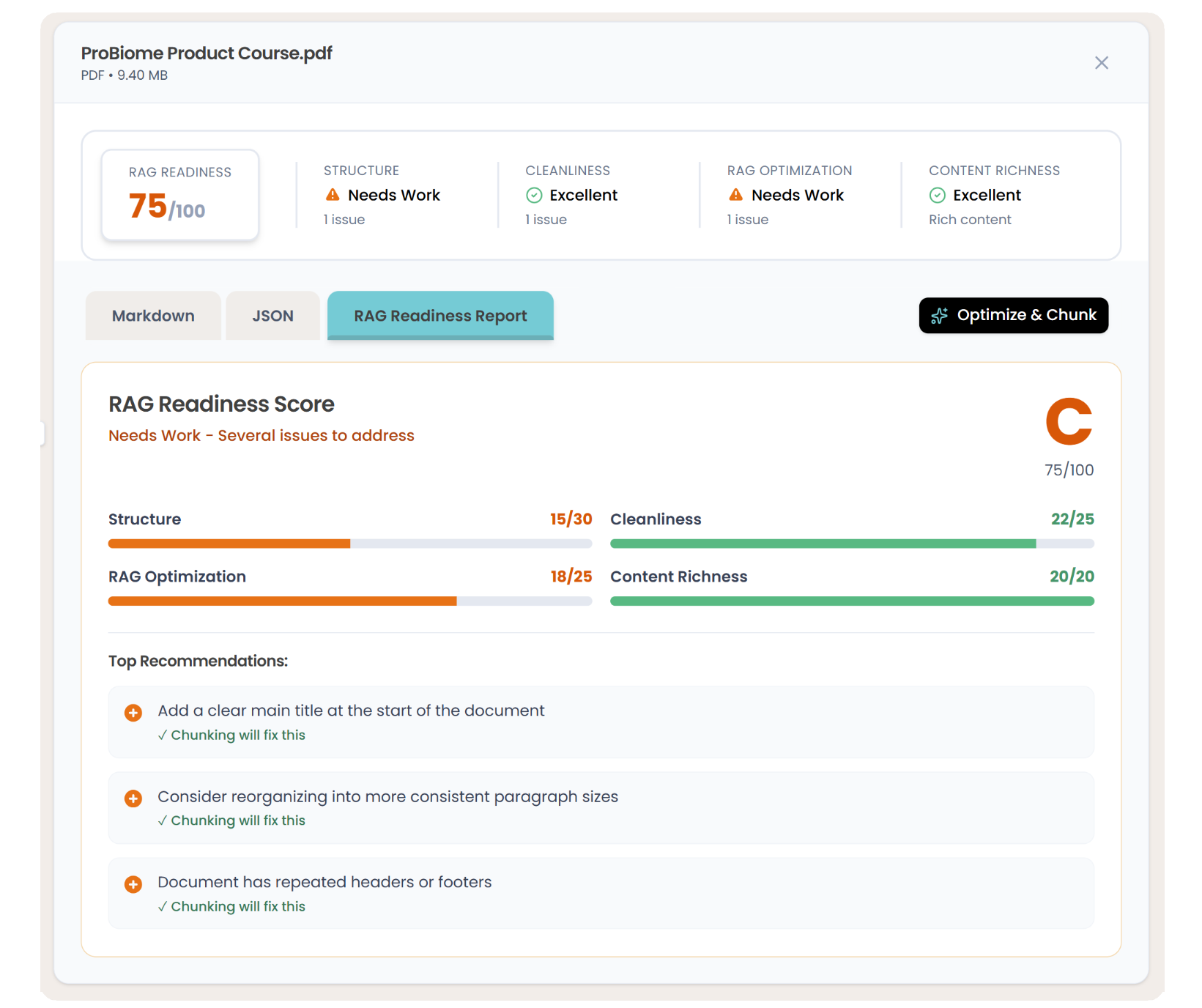Expand the paragraph sizes recommendation plus icon
1202x1008 pixels.
(133, 798)
